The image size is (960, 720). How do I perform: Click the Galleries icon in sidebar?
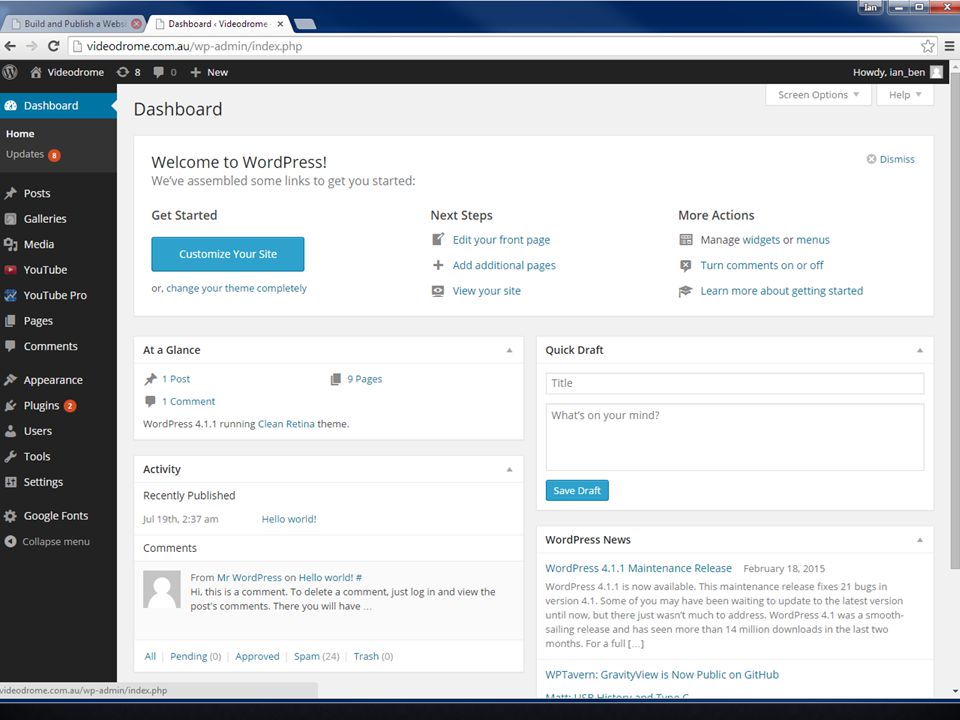tap(10, 219)
